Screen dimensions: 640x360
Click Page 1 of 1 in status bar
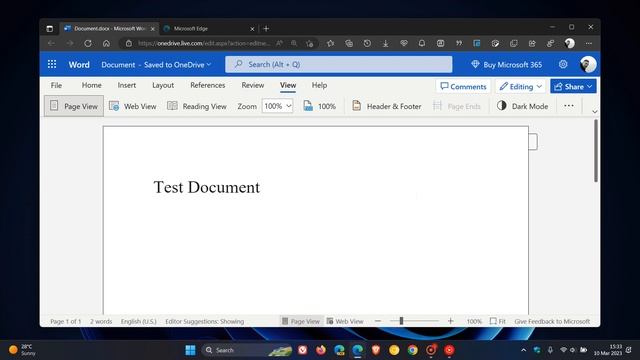[x=66, y=321]
